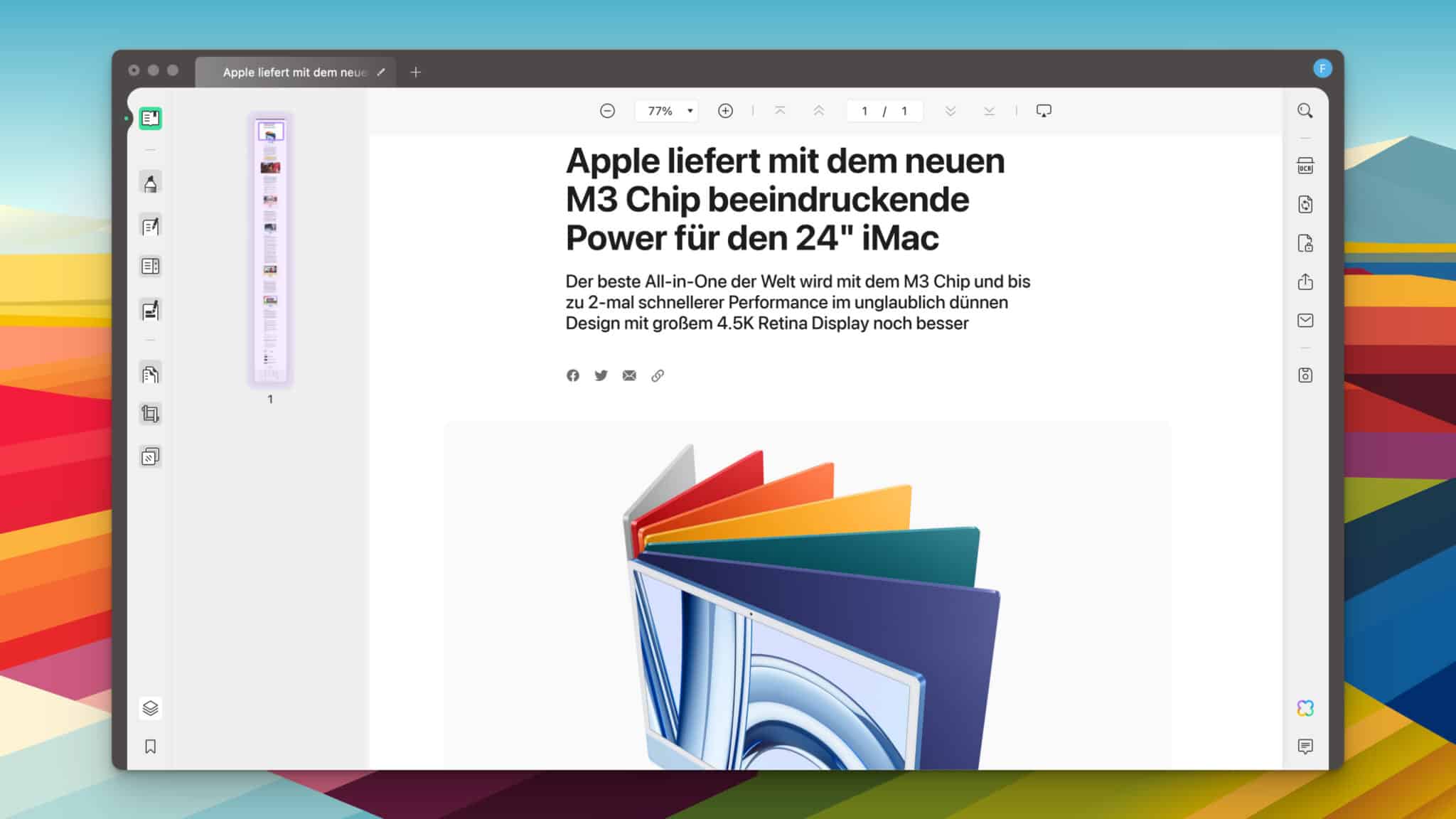The height and width of the screenshot is (819, 1456).
Task: Send the file by email icon
Action: tap(1305, 321)
